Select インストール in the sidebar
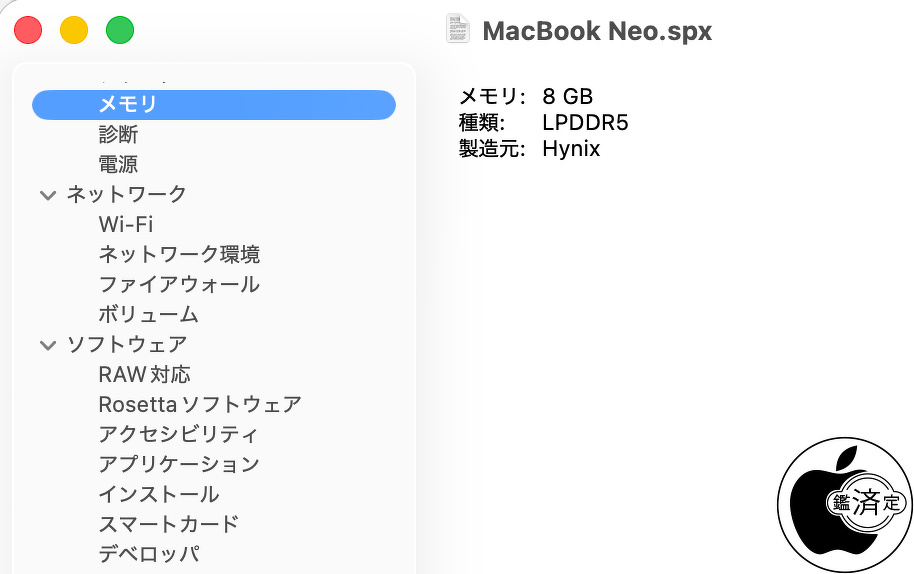This screenshot has width=914, height=574. (158, 494)
